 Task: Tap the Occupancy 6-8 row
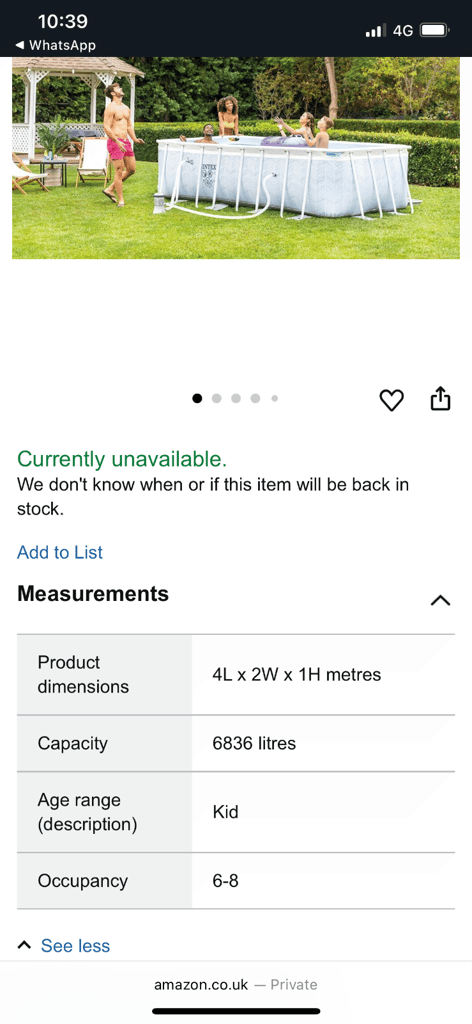pyautogui.click(x=236, y=880)
